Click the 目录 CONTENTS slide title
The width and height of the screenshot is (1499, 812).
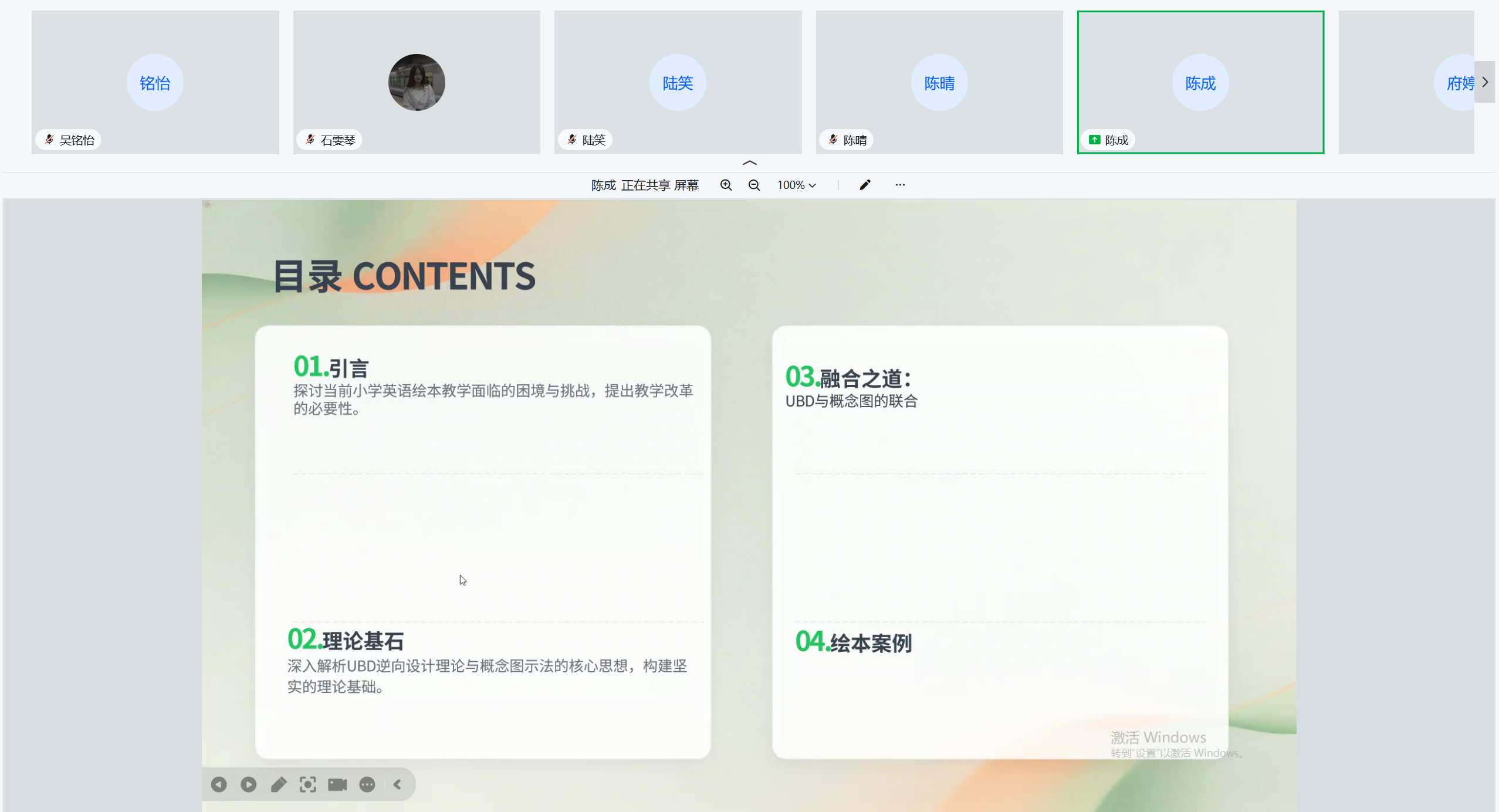[404, 276]
